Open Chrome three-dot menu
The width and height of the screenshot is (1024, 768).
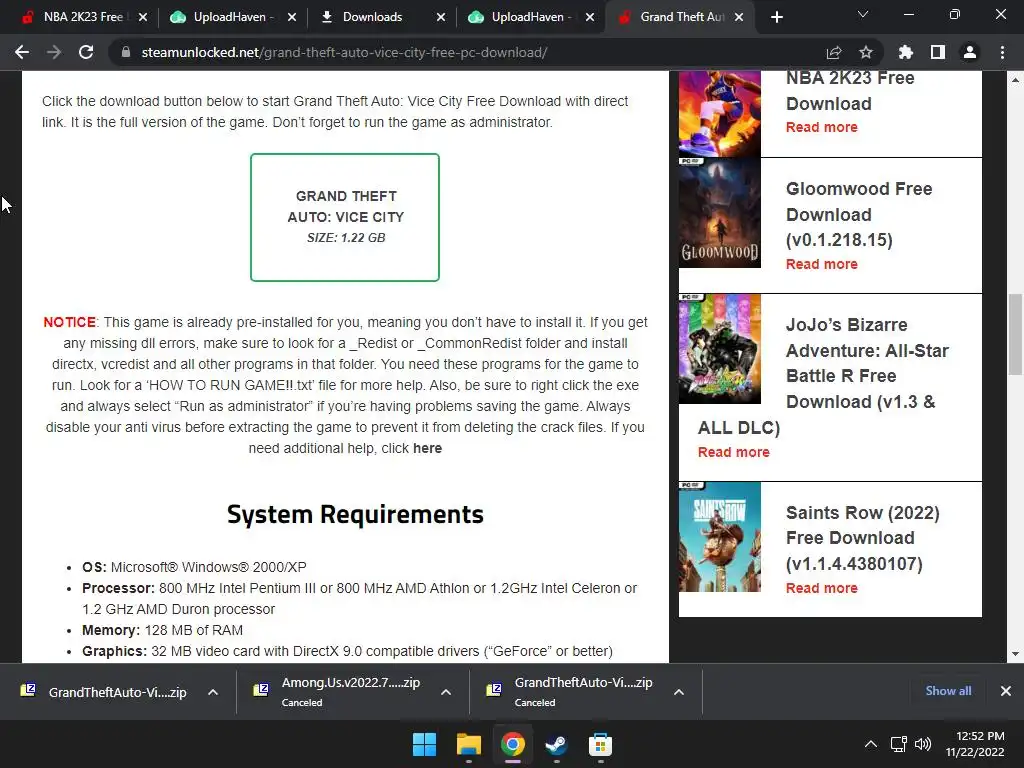1002,52
